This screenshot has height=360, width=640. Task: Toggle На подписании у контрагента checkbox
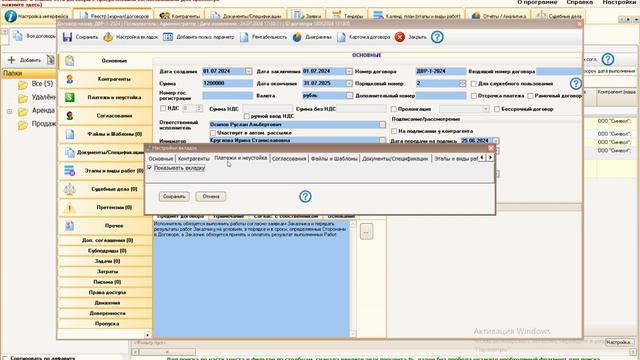394,131
